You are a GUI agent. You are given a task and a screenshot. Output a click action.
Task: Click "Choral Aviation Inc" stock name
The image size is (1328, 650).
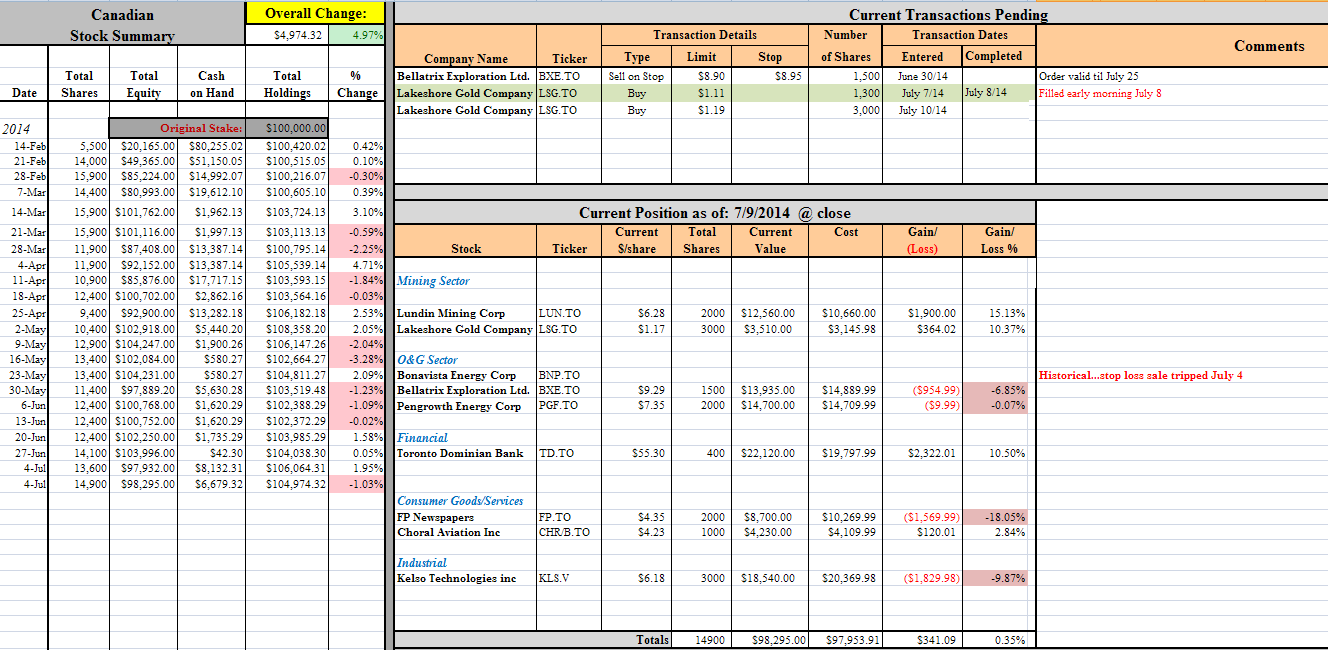coord(448,532)
